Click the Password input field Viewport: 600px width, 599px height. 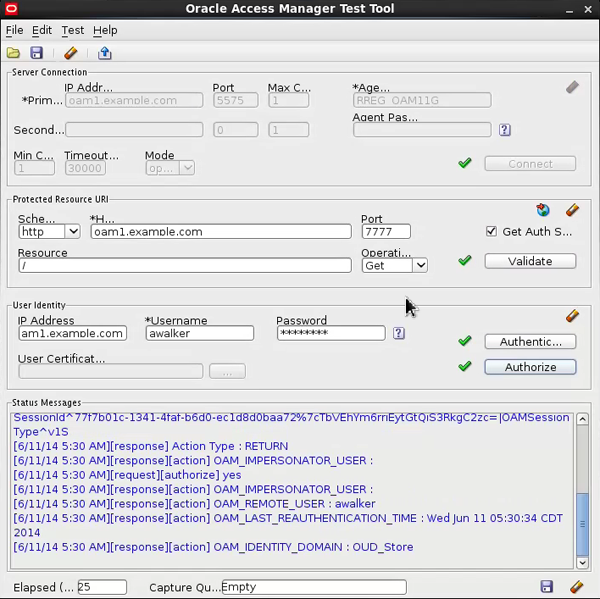pos(331,333)
